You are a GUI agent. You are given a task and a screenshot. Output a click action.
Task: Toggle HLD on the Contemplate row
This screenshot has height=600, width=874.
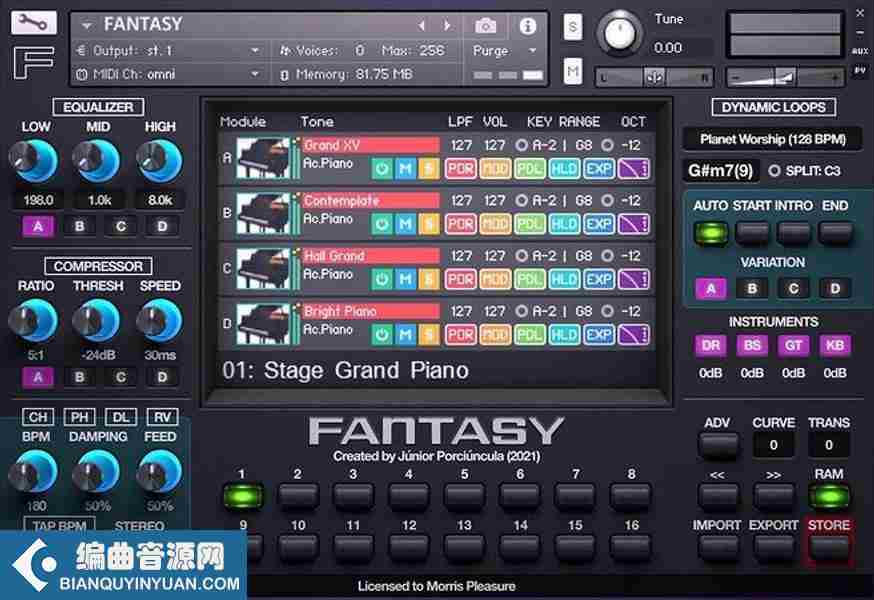click(564, 224)
